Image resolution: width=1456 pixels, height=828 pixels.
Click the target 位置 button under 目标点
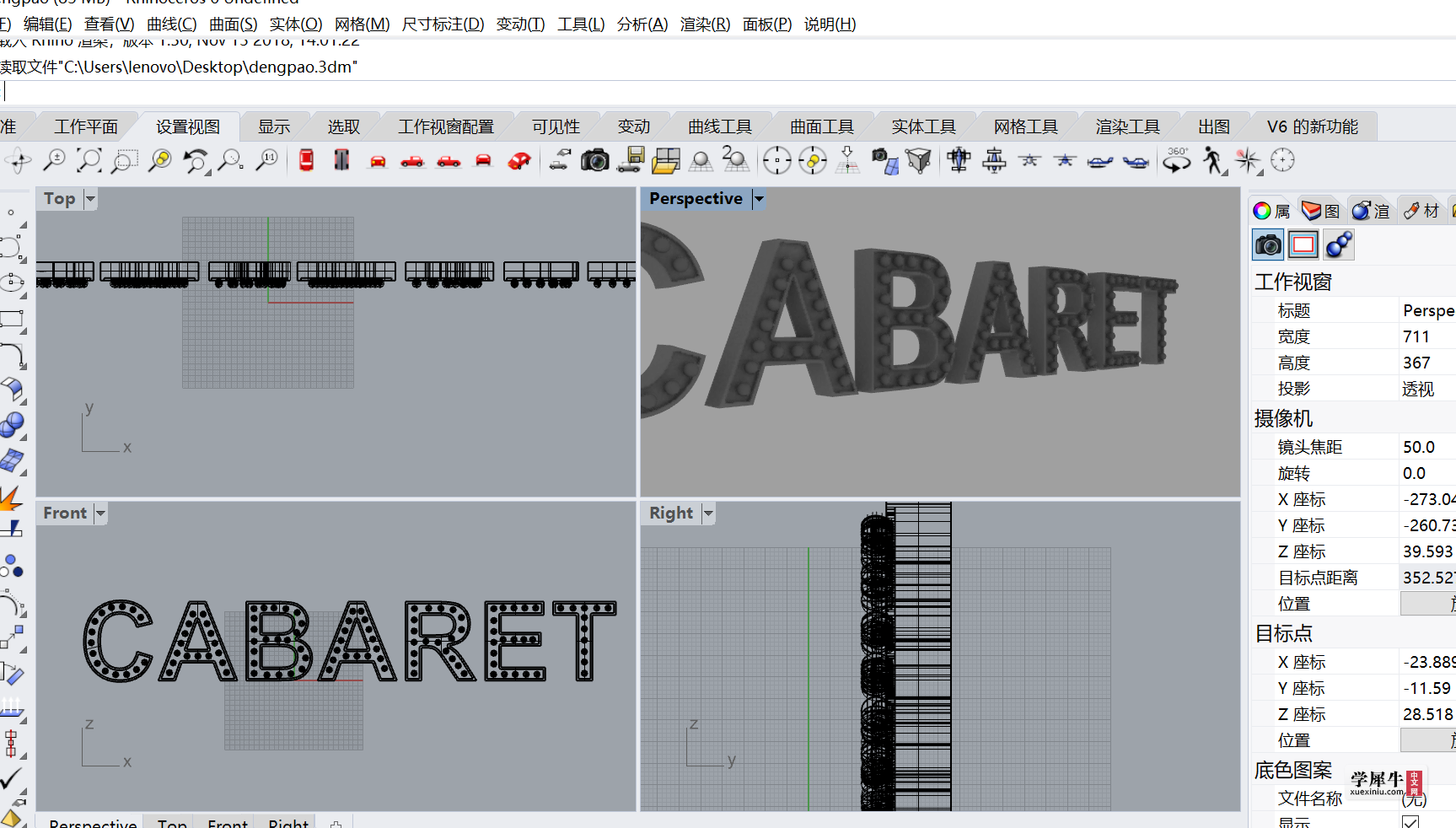tap(1428, 740)
